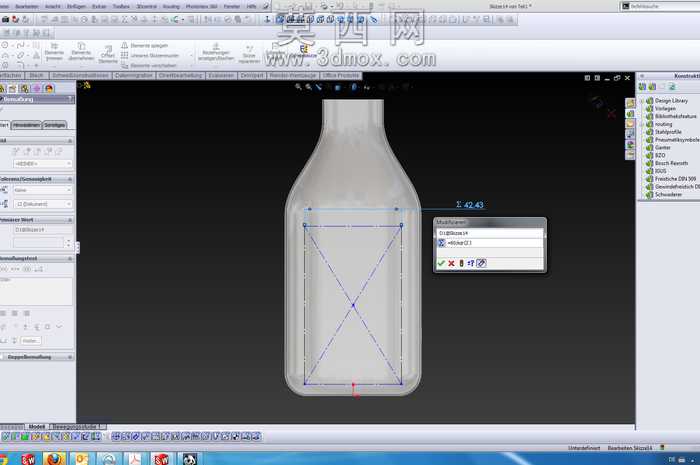Collapse the Toleranz/Genauigkeit section
Screen dimensions: 700x465
[70, 179]
